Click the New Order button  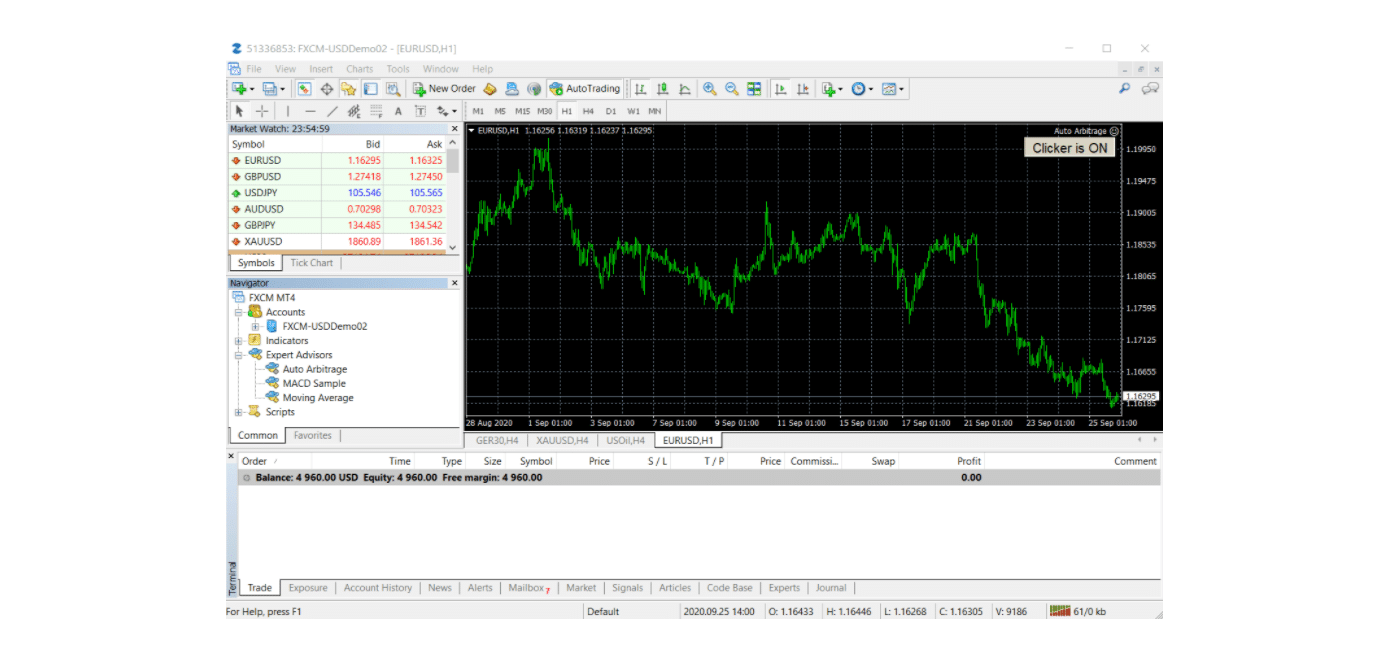click(445, 89)
